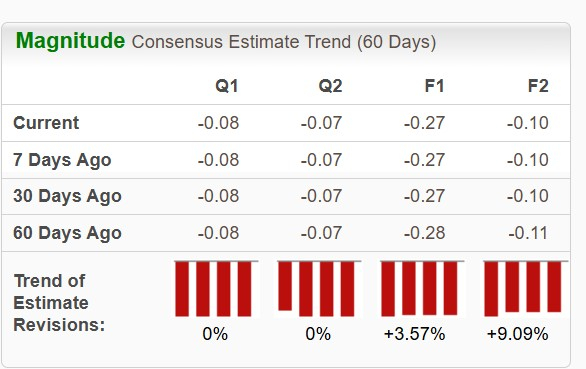Click the F1 trend bar chart

click(x=422, y=289)
